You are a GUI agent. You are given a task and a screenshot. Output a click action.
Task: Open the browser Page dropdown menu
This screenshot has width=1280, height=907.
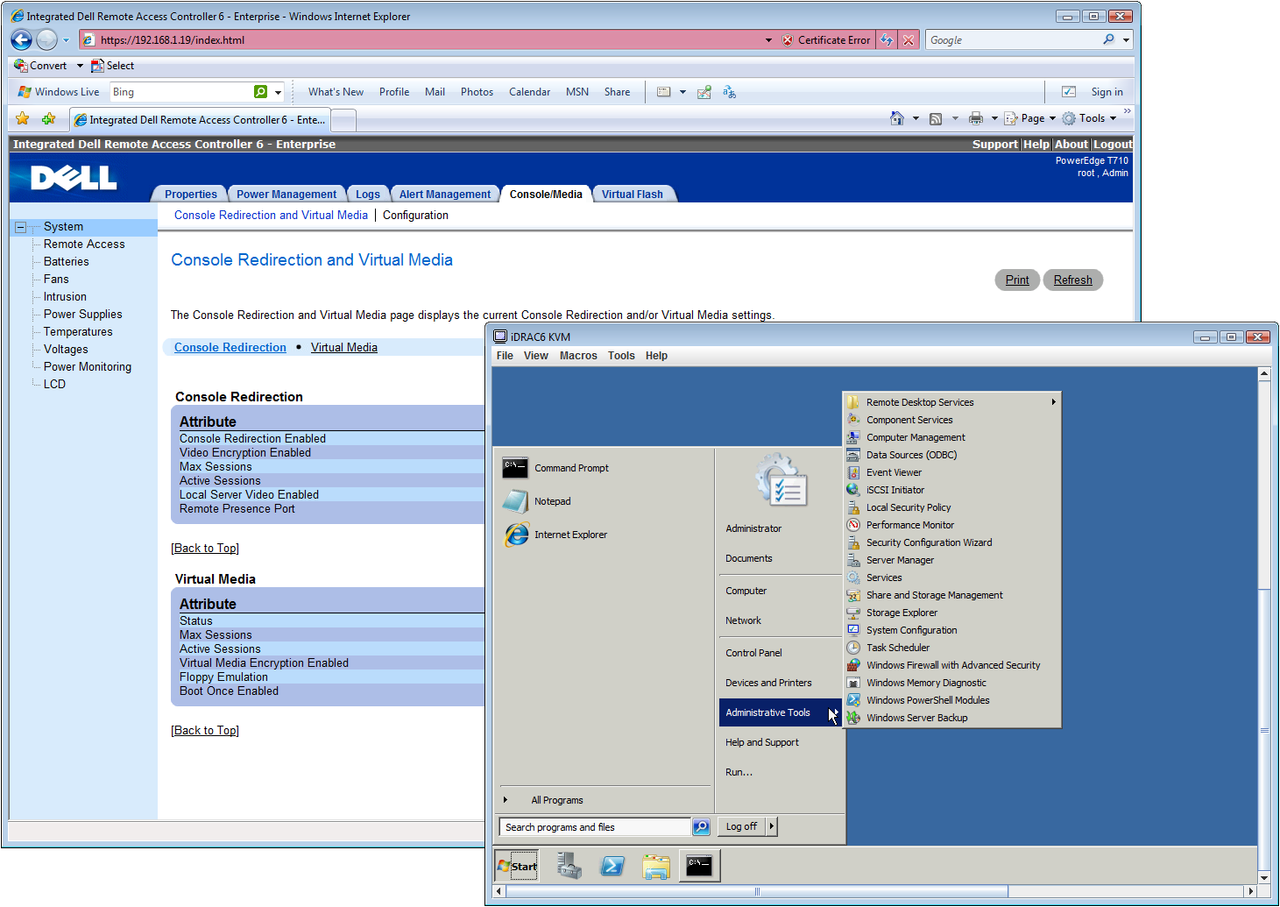coord(1030,118)
